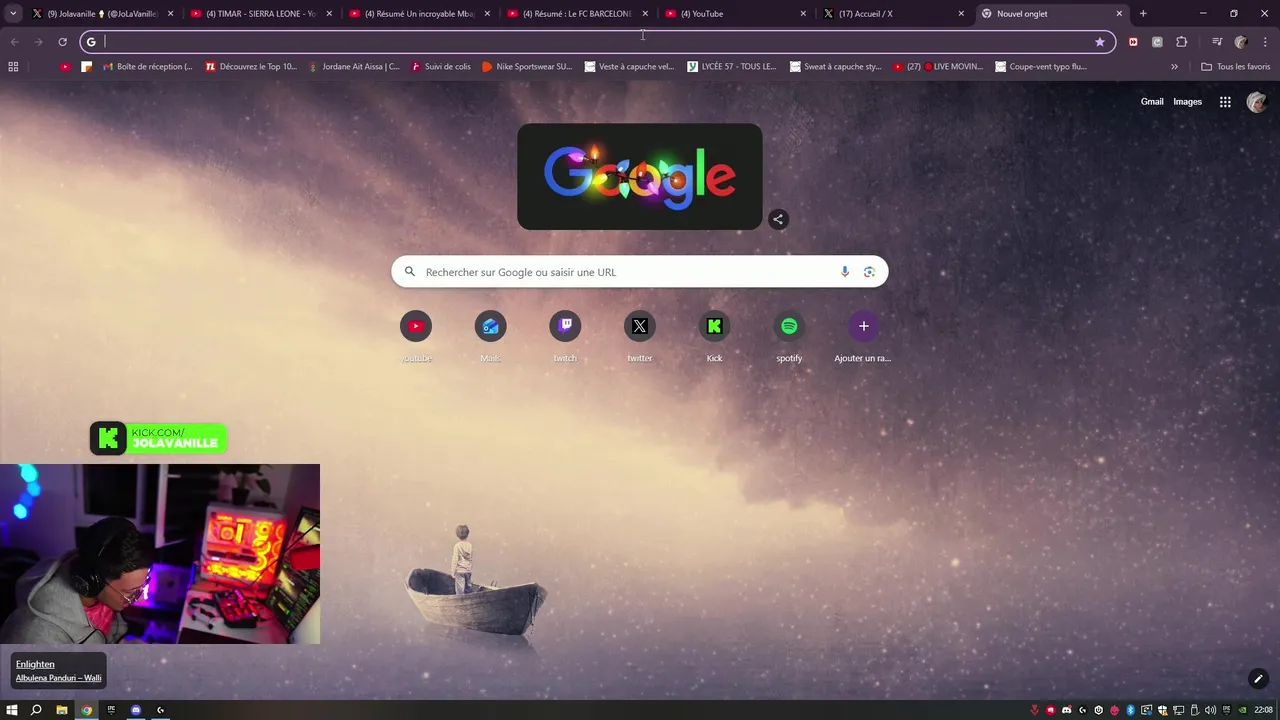The height and width of the screenshot is (720, 1280).
Task: Customize this page with pencil icon
Action: 1258,679
